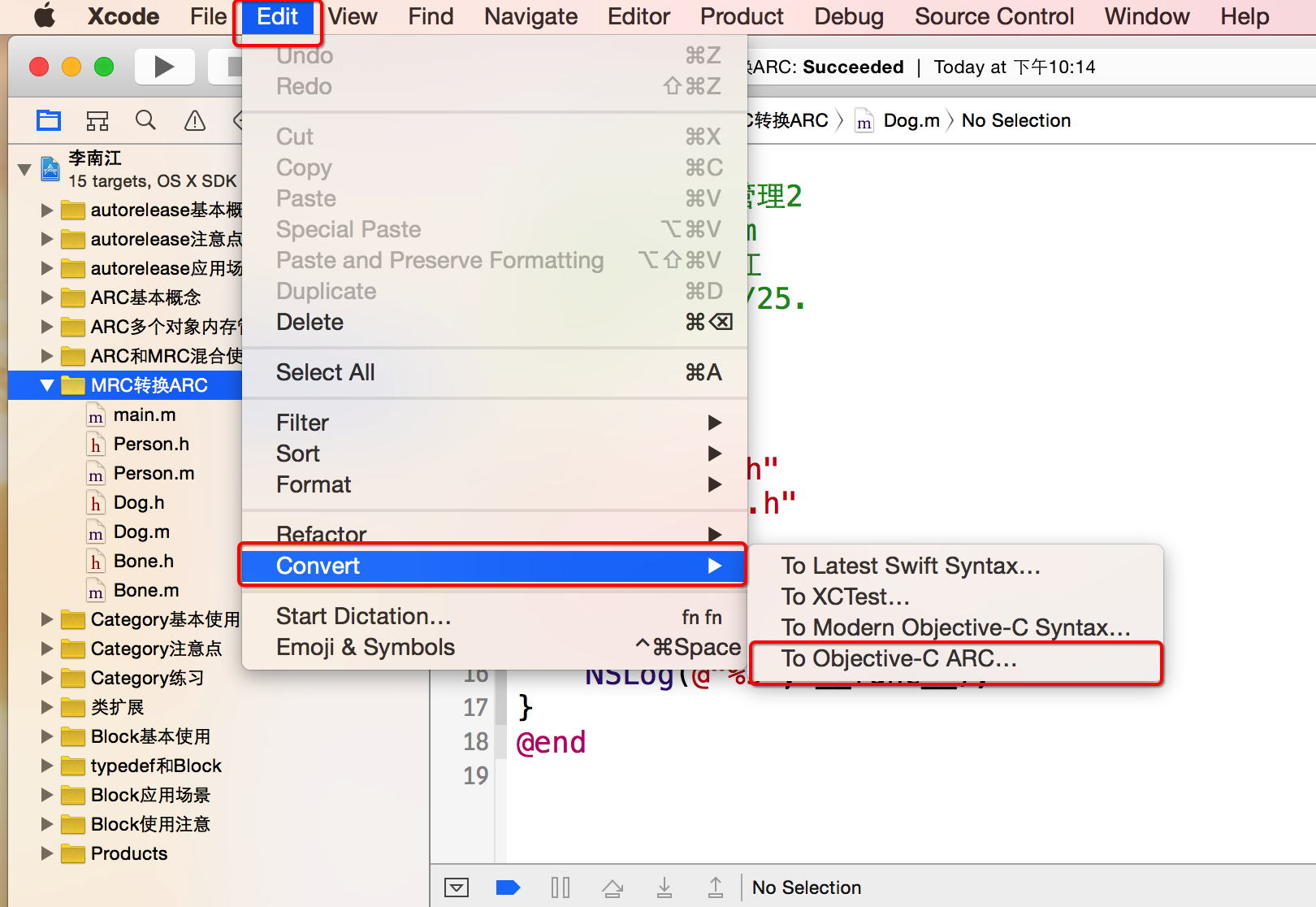The width and height of the screenshot is (1316, 907).
Task: Open the Find menu
Action: pyautogui.click(x=431, y=16)
